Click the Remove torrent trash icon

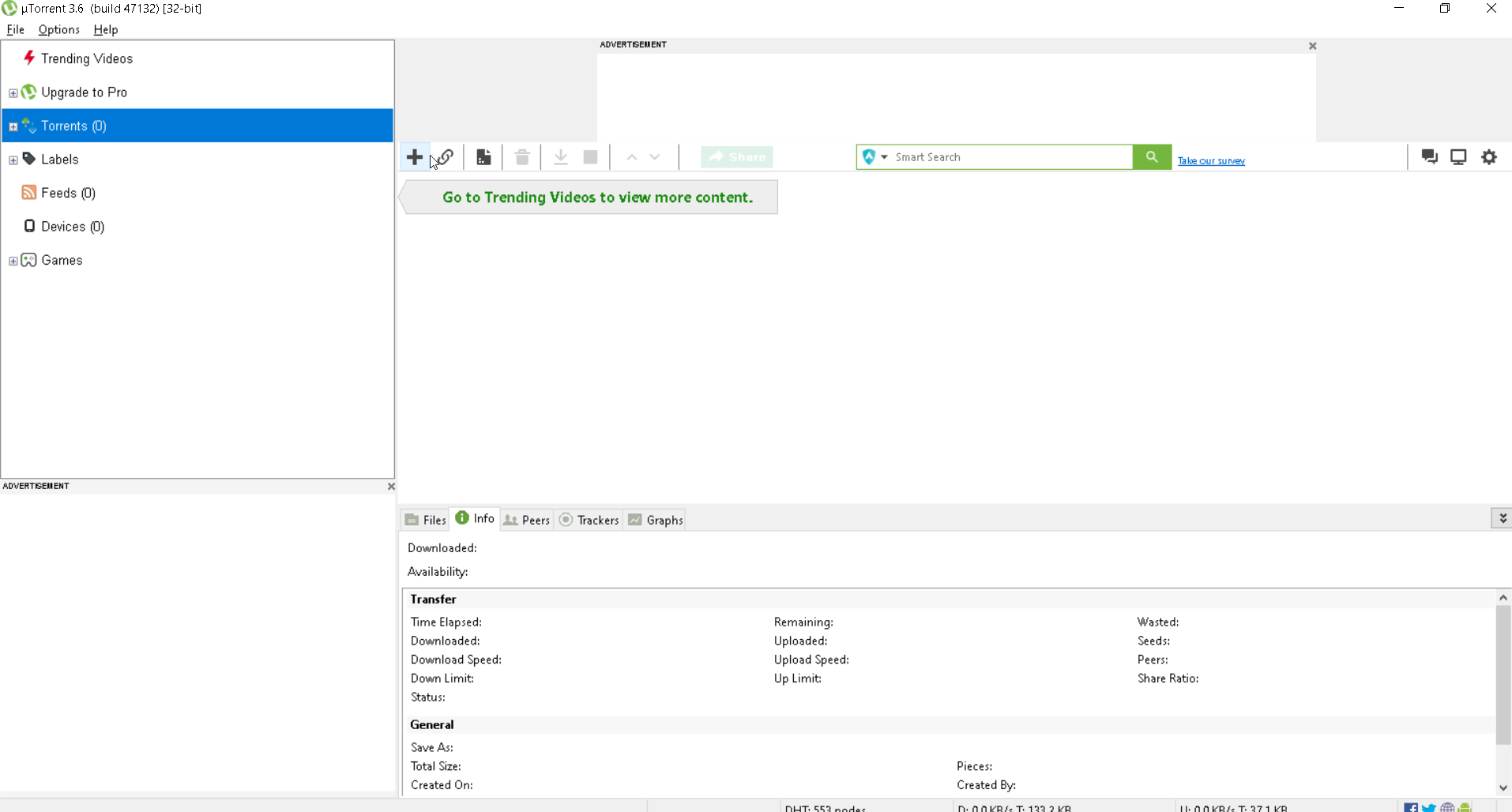point(522,157)
